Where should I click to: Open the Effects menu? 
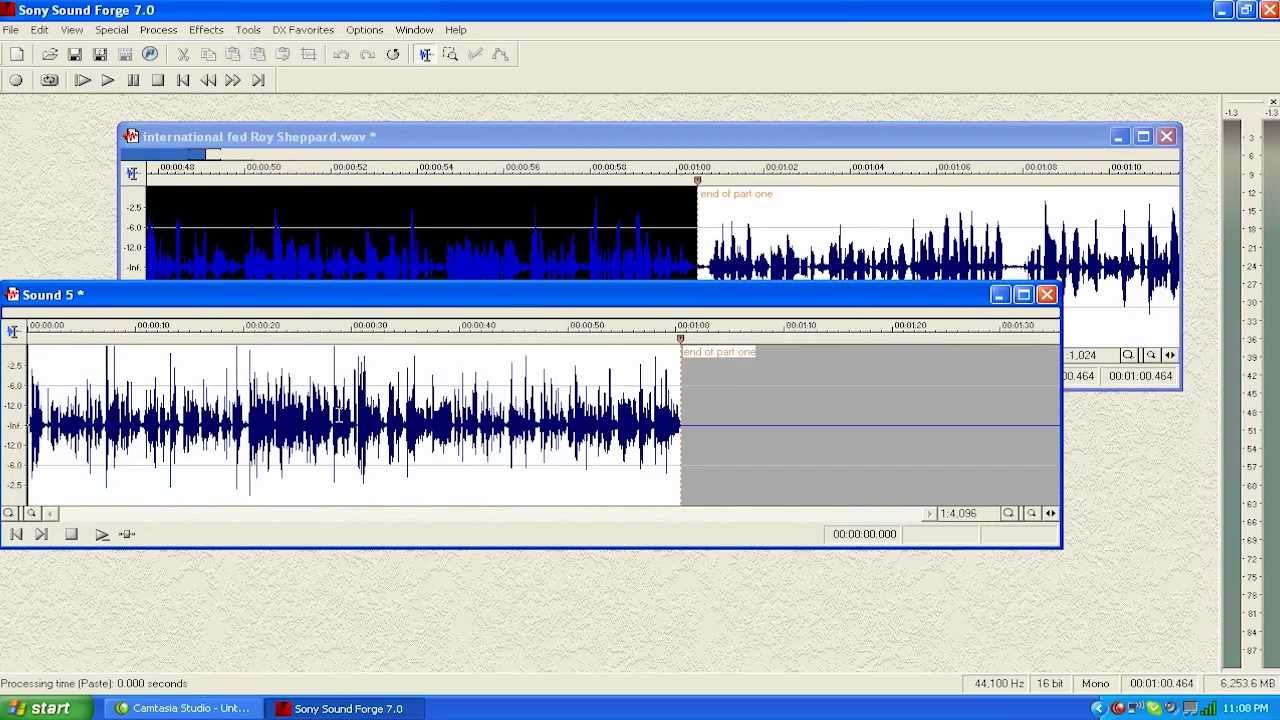[x=206, y=30]
